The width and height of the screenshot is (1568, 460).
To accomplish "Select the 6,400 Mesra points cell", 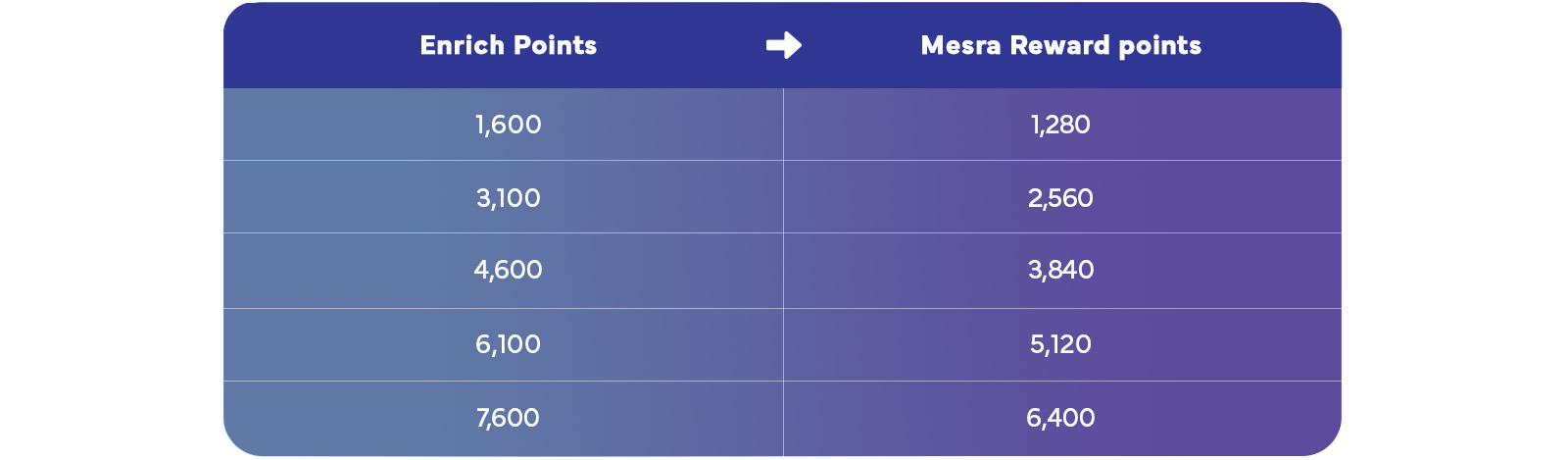I will [1060, 418].
